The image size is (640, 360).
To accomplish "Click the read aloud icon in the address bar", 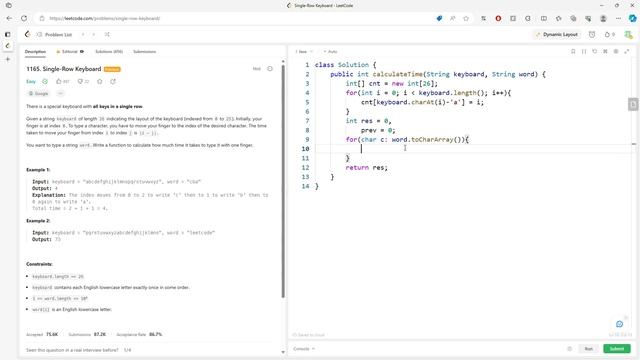I will coord(453,18).
